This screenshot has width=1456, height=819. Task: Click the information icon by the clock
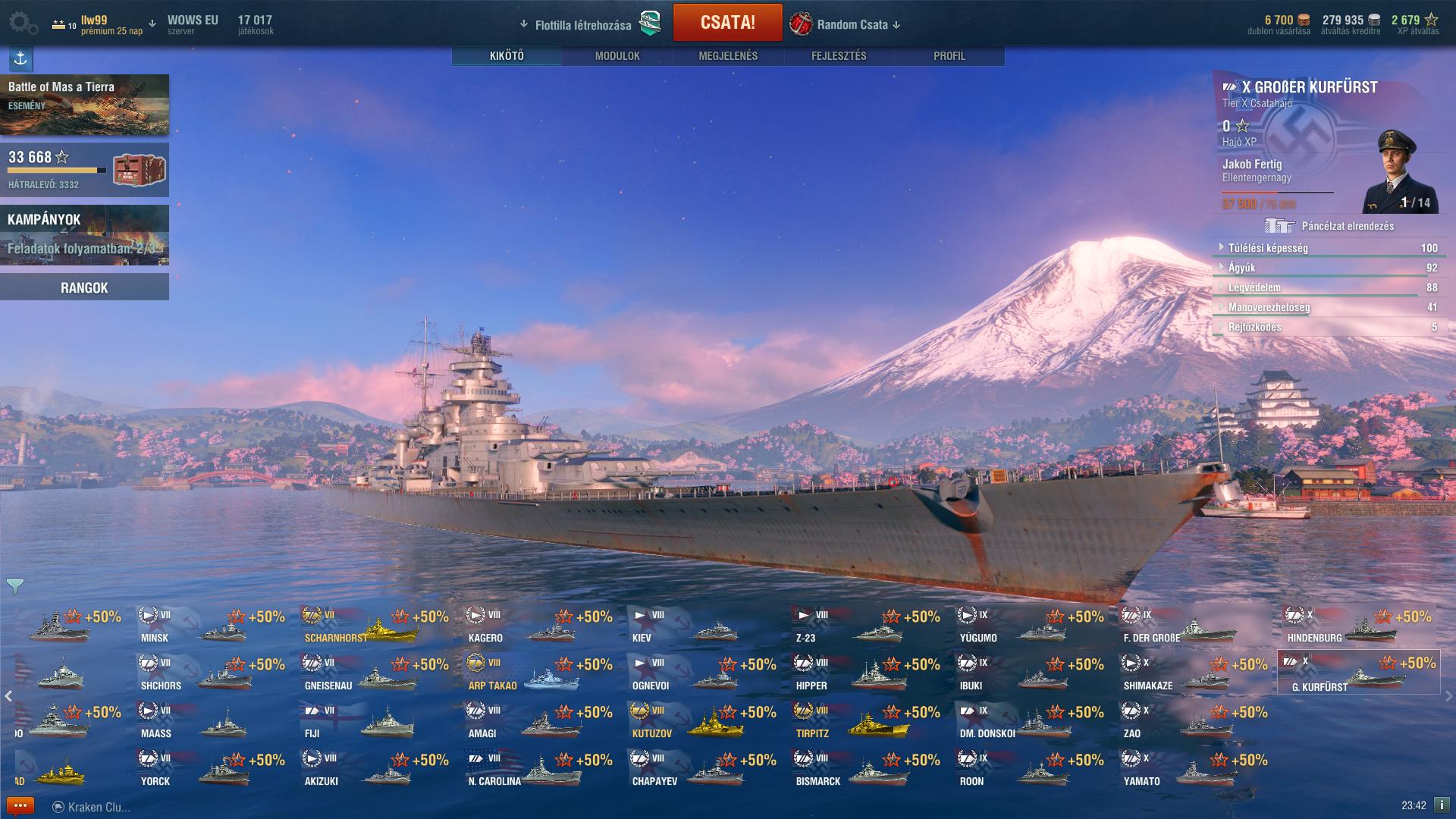[1440, 805]
